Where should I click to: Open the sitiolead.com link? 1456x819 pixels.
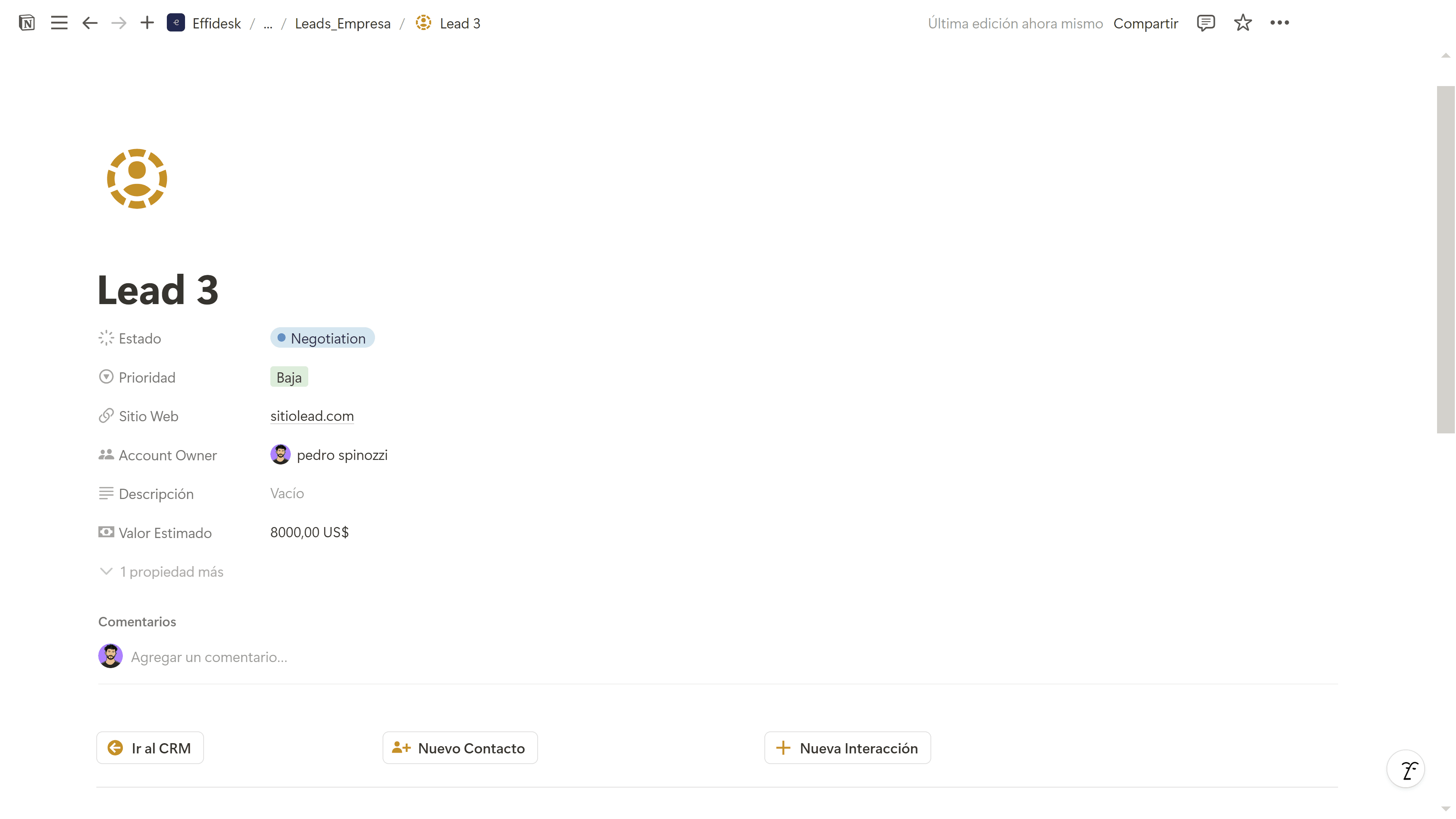click(312, 416)
